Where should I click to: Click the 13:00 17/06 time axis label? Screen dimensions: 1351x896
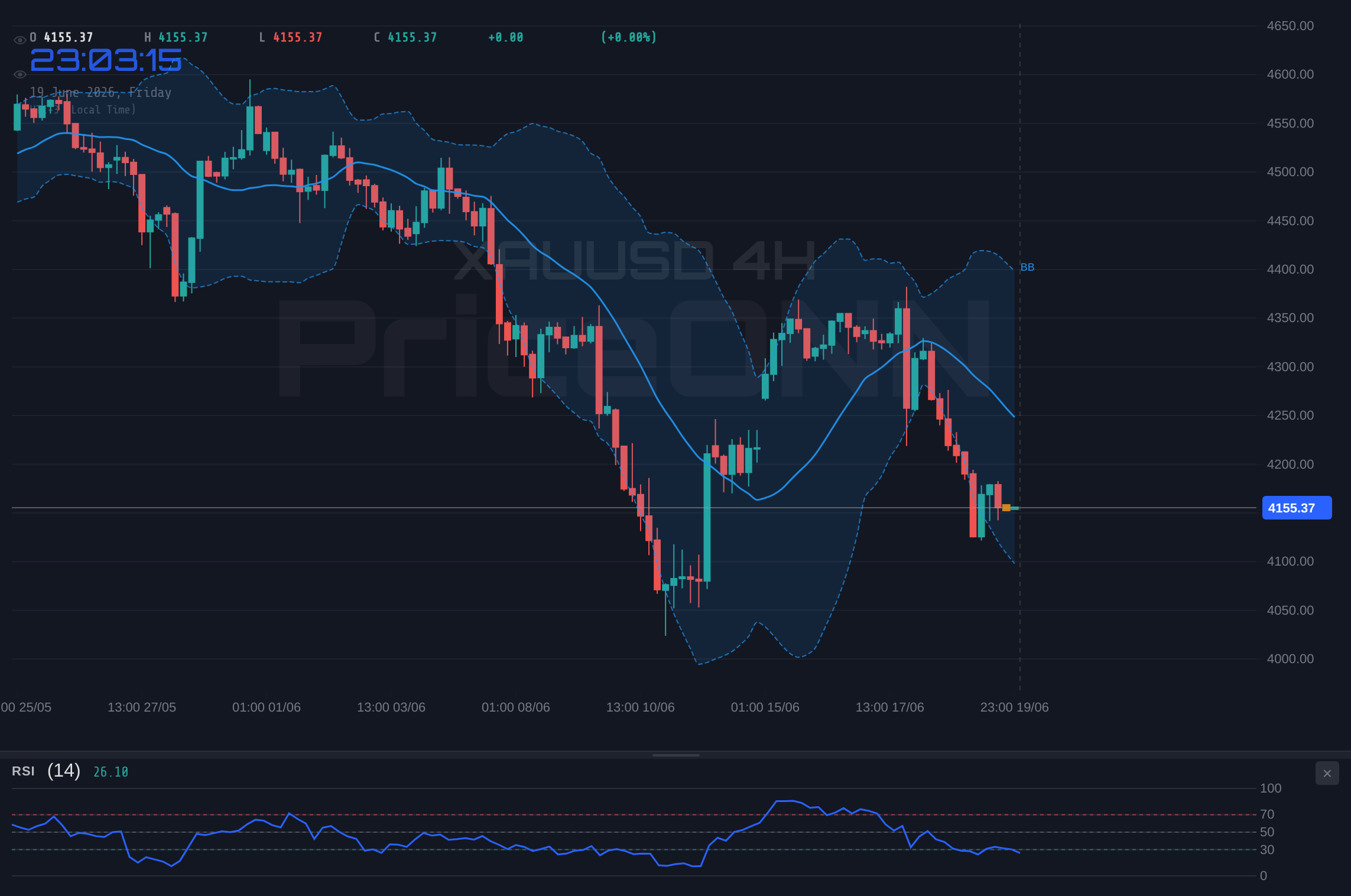click(890, 707)
